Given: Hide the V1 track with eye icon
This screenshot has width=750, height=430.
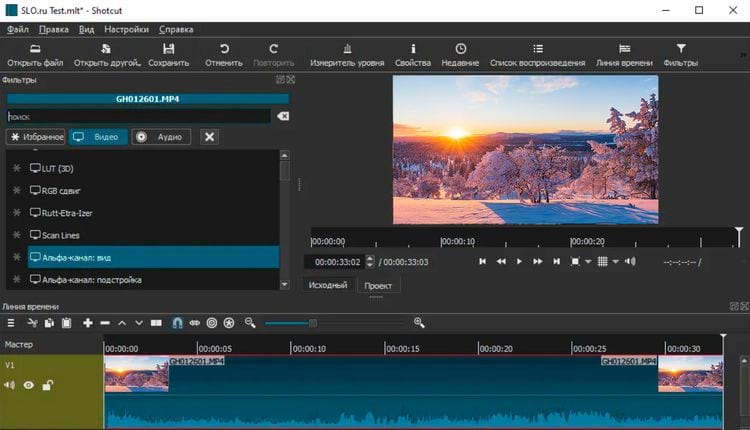Looking at the screenshot, I should [29, 385].
